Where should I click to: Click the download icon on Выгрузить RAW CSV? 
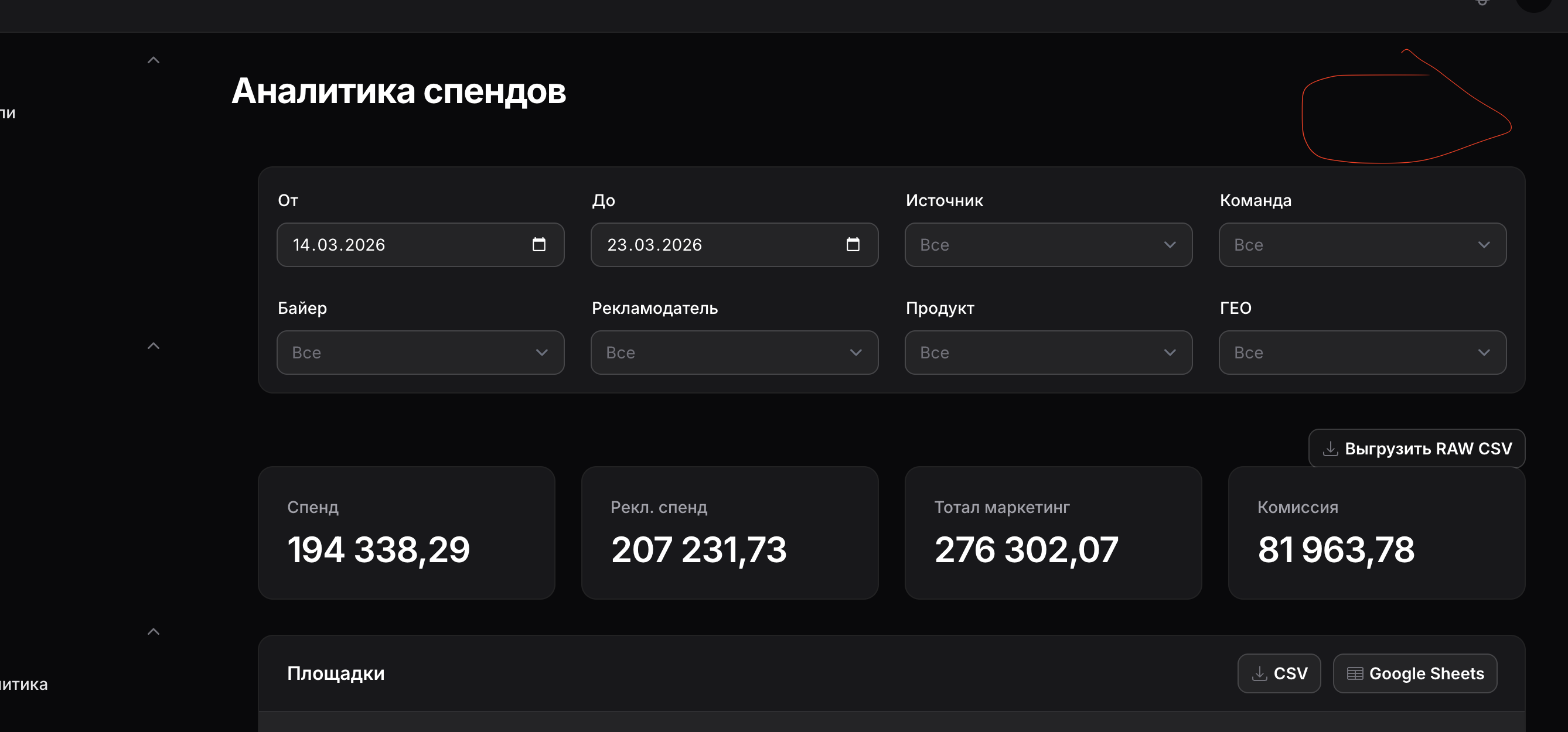point(1330,449)
